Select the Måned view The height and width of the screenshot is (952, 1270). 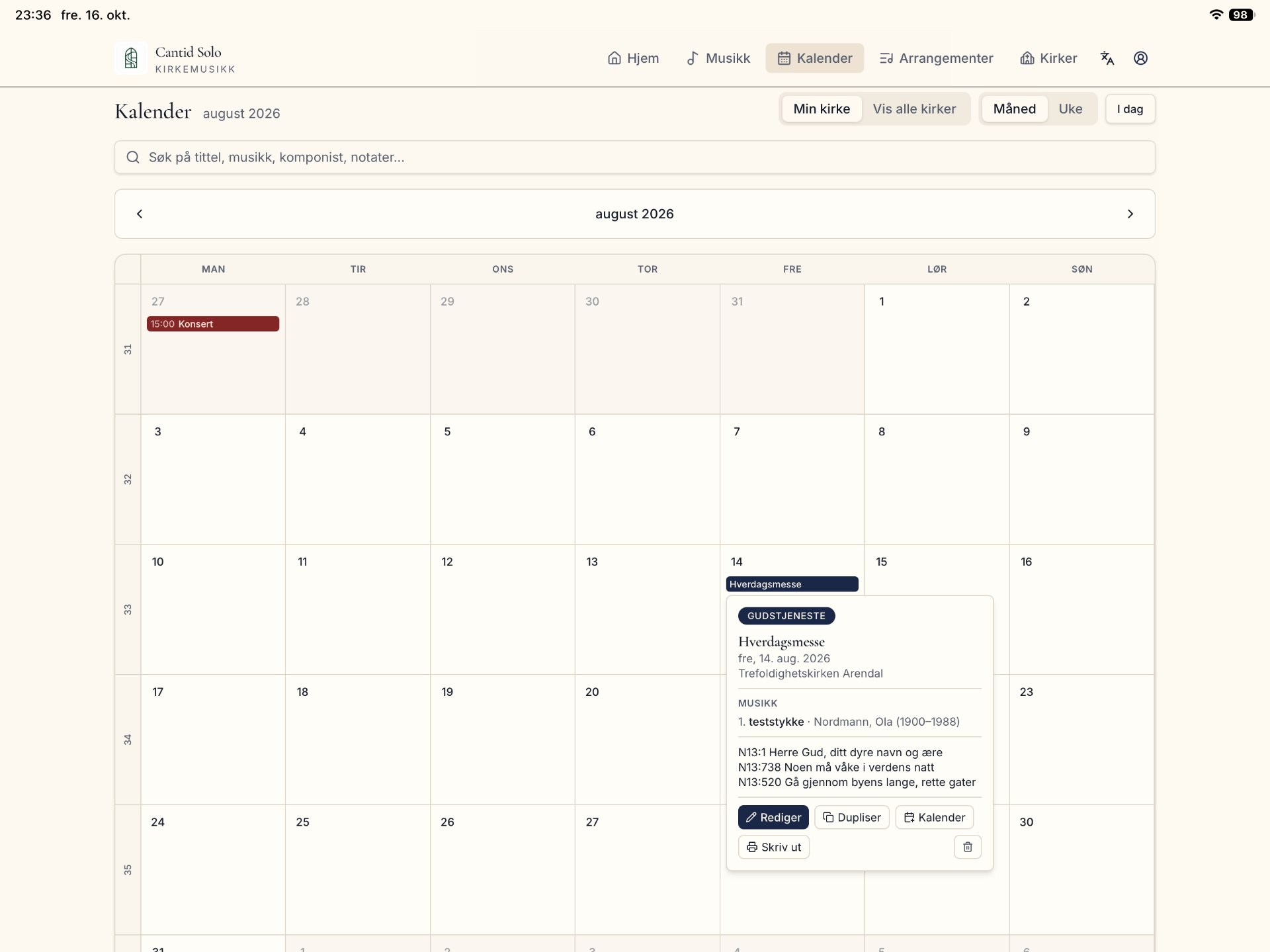pyautogui.click(x=1014, y=109)
